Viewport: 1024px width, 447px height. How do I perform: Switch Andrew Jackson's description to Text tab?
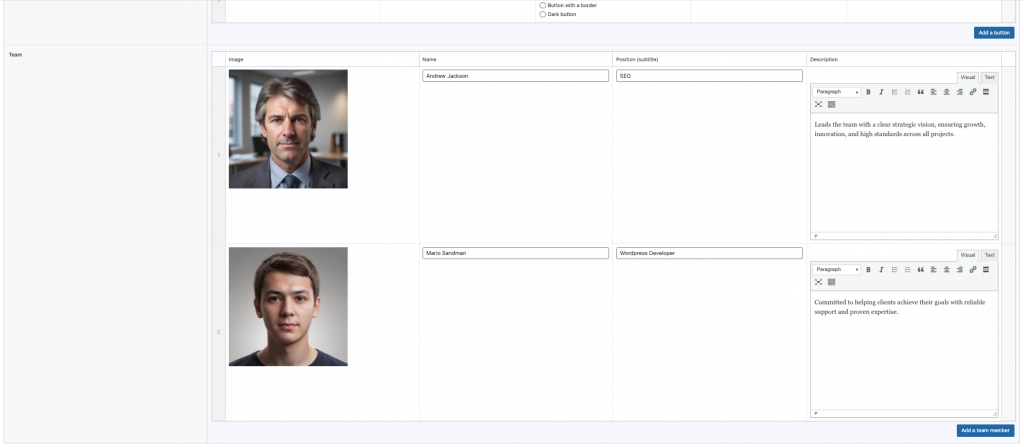click(x=989, y=77)
